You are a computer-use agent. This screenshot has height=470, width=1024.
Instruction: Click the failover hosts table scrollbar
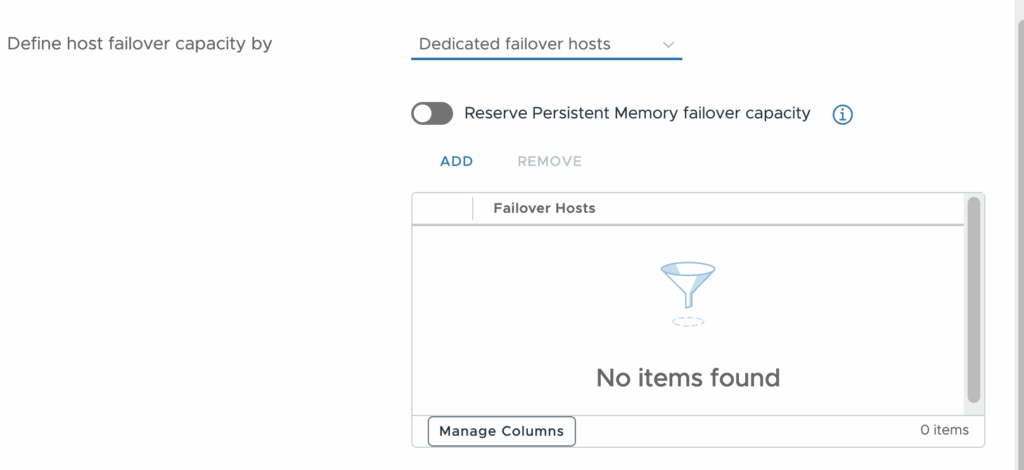(974, 300)
